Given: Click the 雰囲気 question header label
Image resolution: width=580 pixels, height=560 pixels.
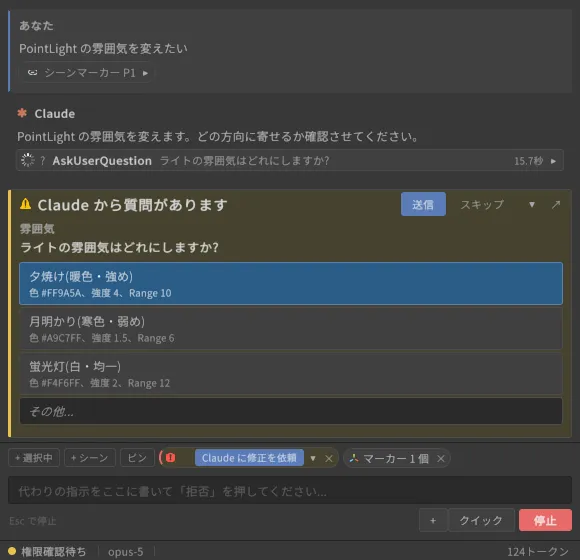Looking at the screenshot, I should coord(37,229).
